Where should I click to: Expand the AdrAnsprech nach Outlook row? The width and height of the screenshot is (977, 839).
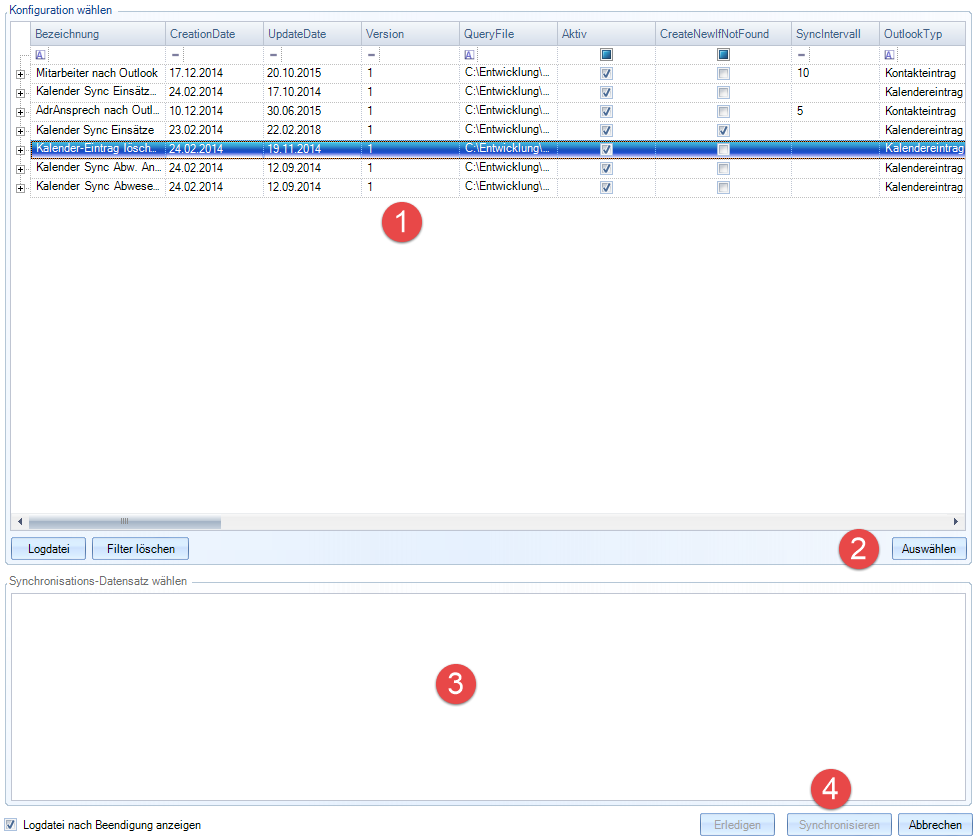21,111
